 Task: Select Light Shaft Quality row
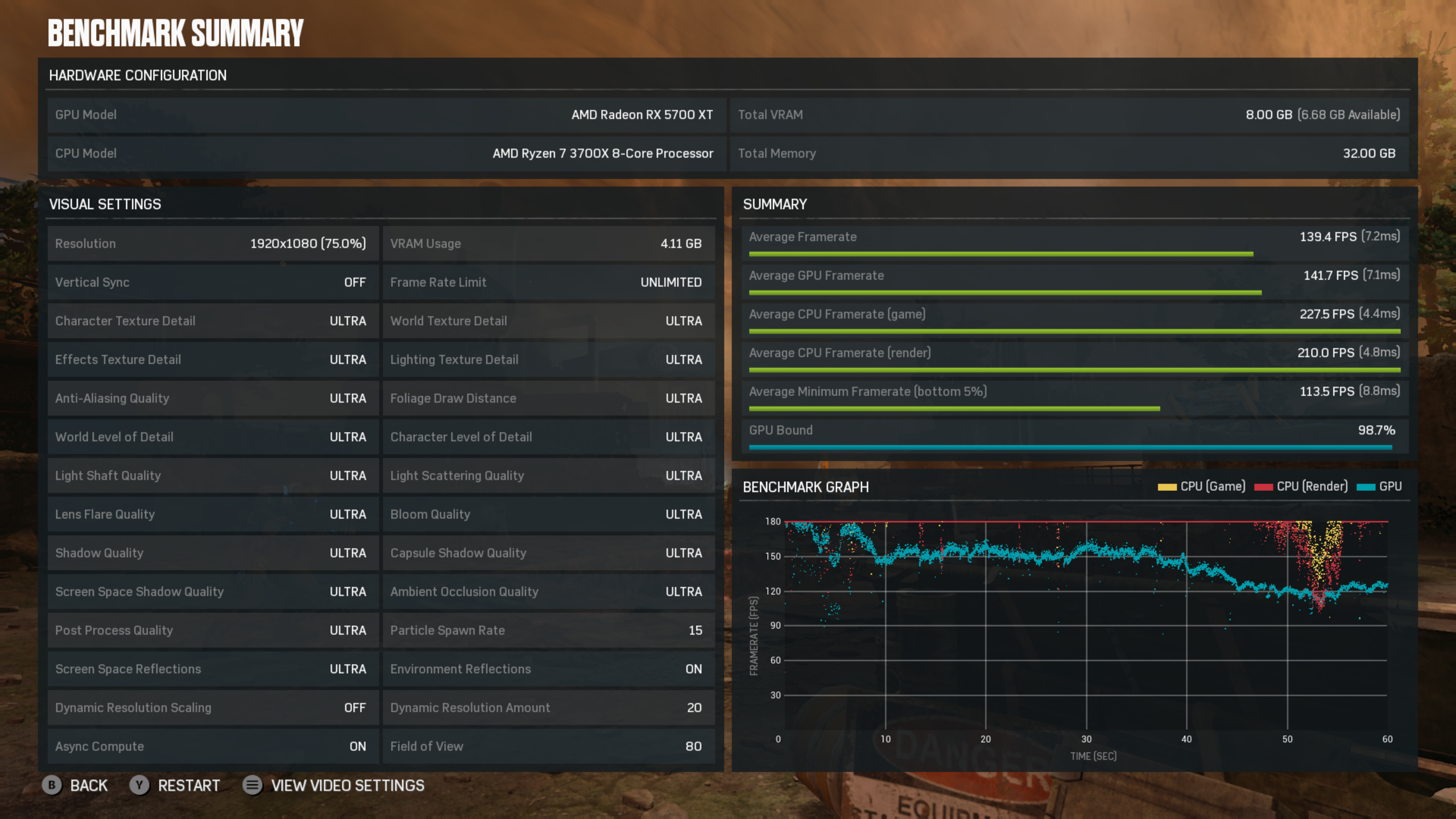tap(213, 475)
